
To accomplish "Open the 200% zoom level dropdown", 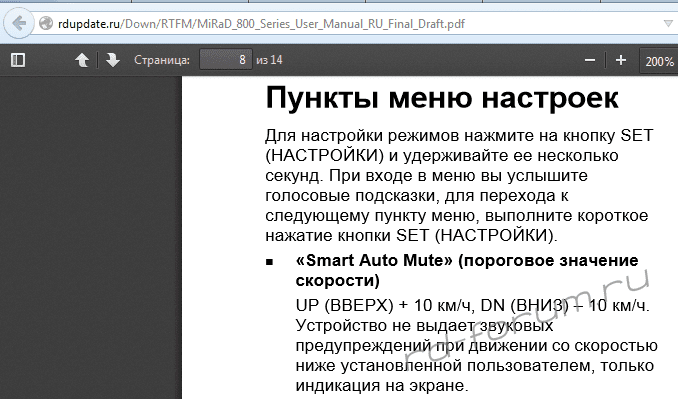I will tap(659, 61).
